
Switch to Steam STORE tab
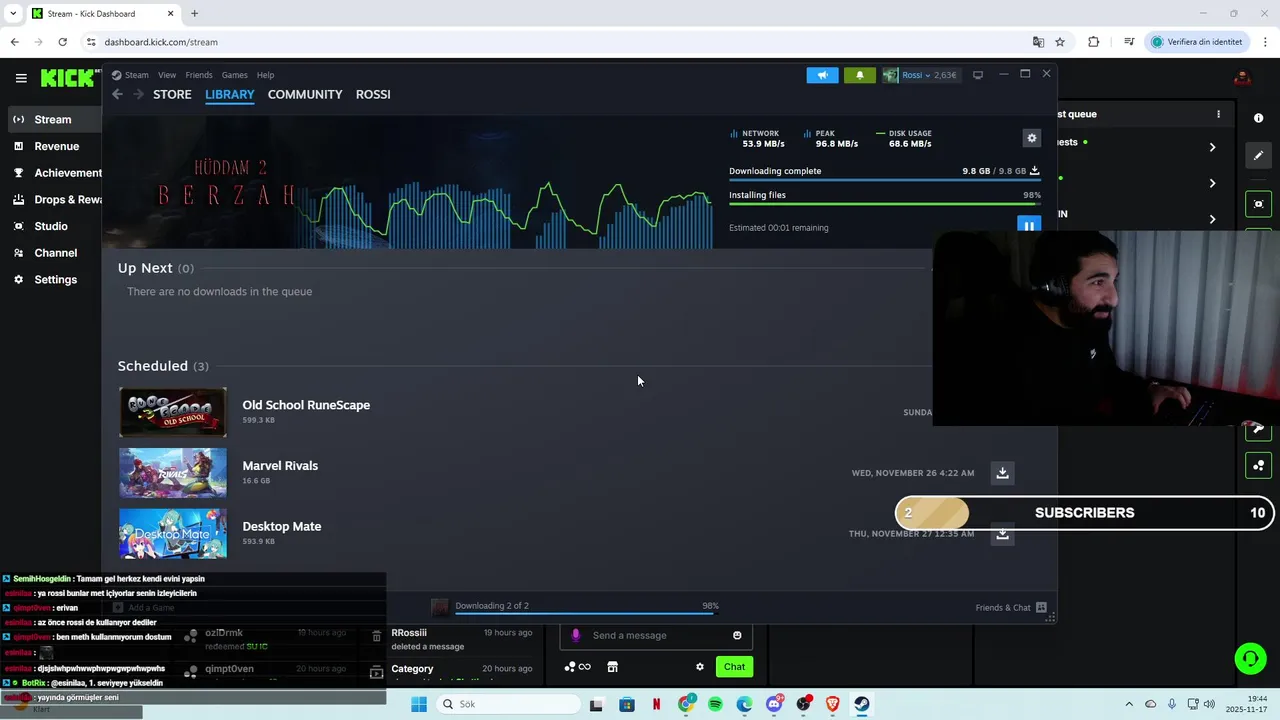[172, 94]
